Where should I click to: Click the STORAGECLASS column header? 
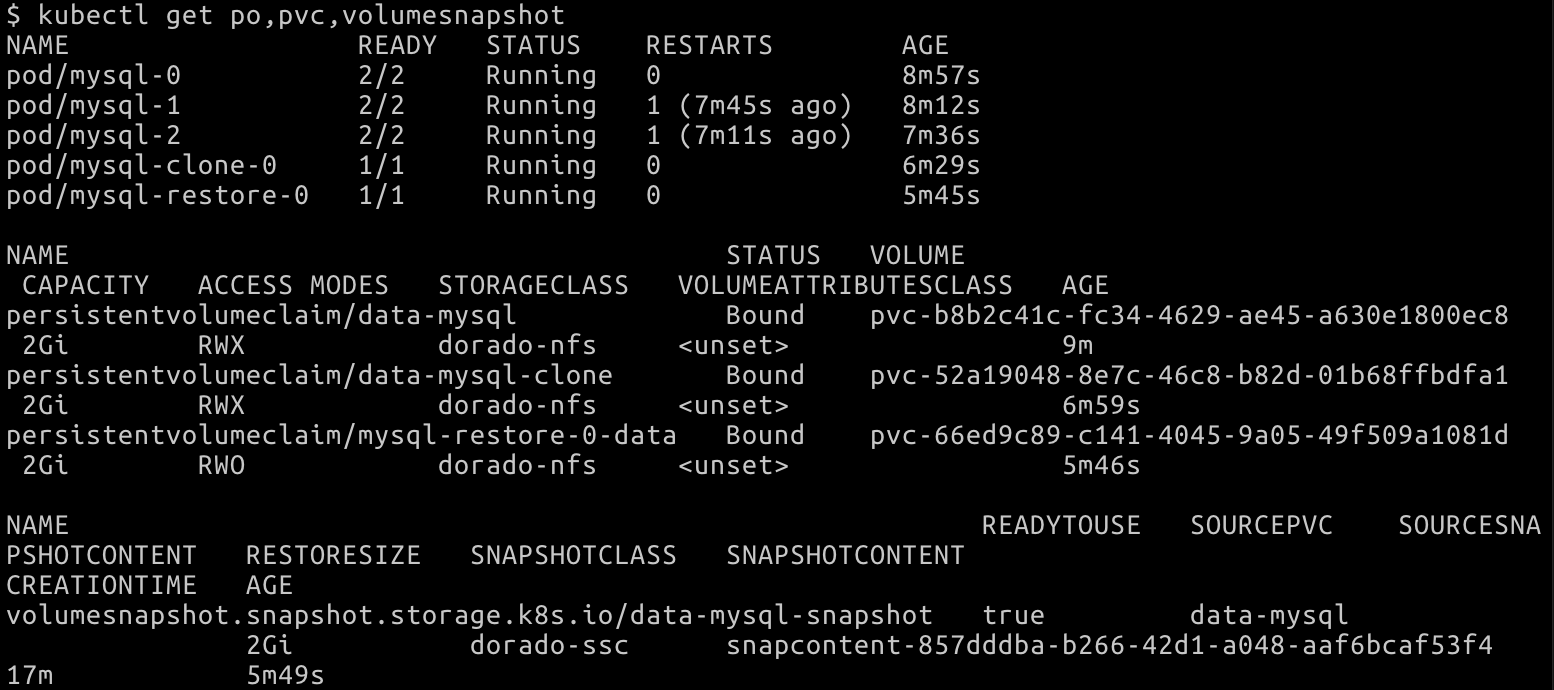point(533,285)
